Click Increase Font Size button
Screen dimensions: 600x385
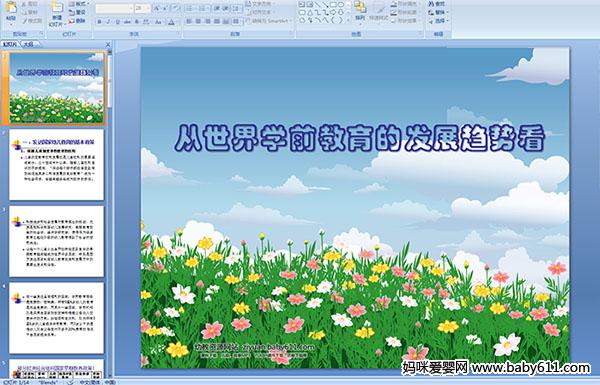156,8
